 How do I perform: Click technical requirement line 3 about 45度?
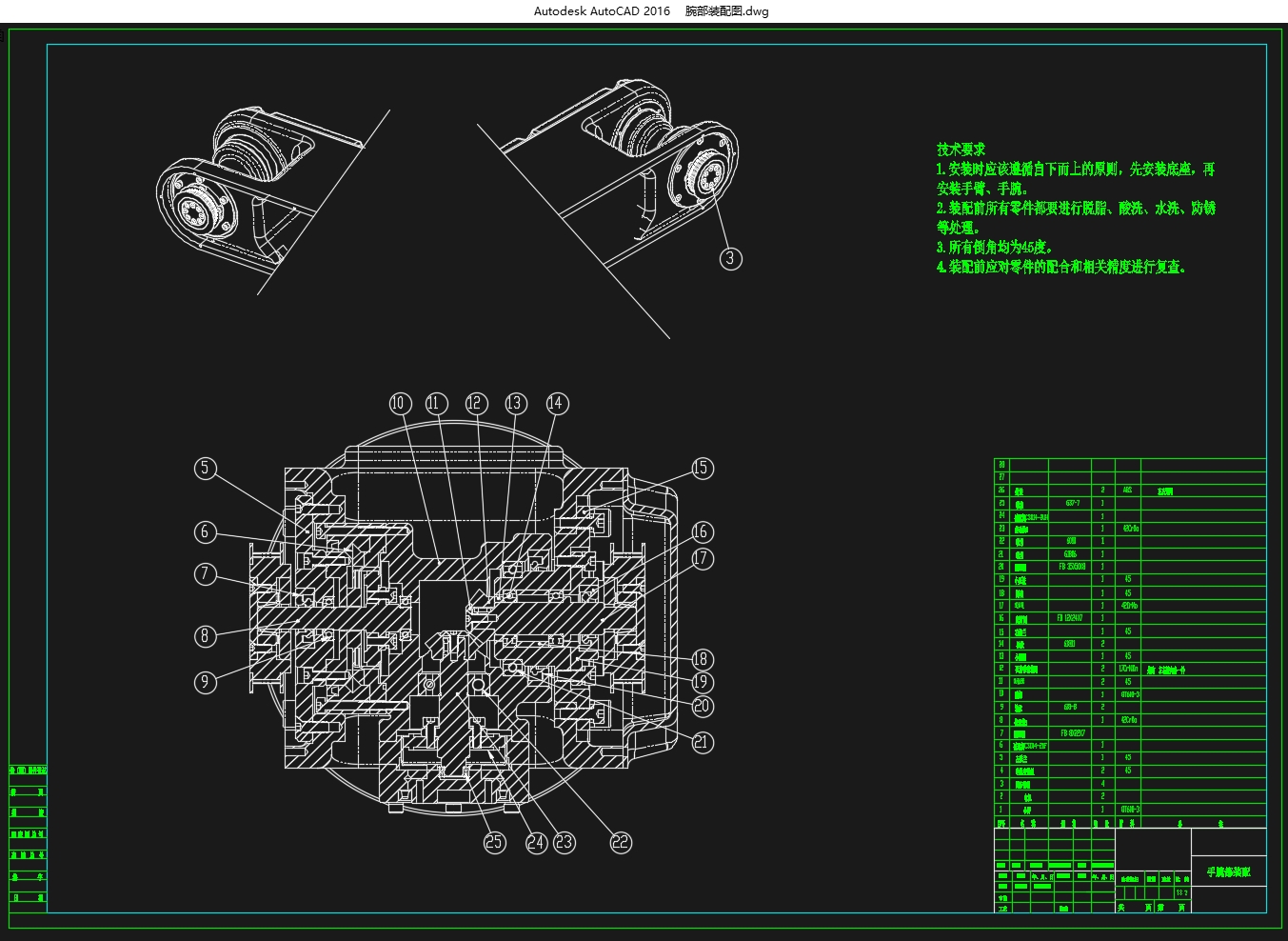(994, 247)
